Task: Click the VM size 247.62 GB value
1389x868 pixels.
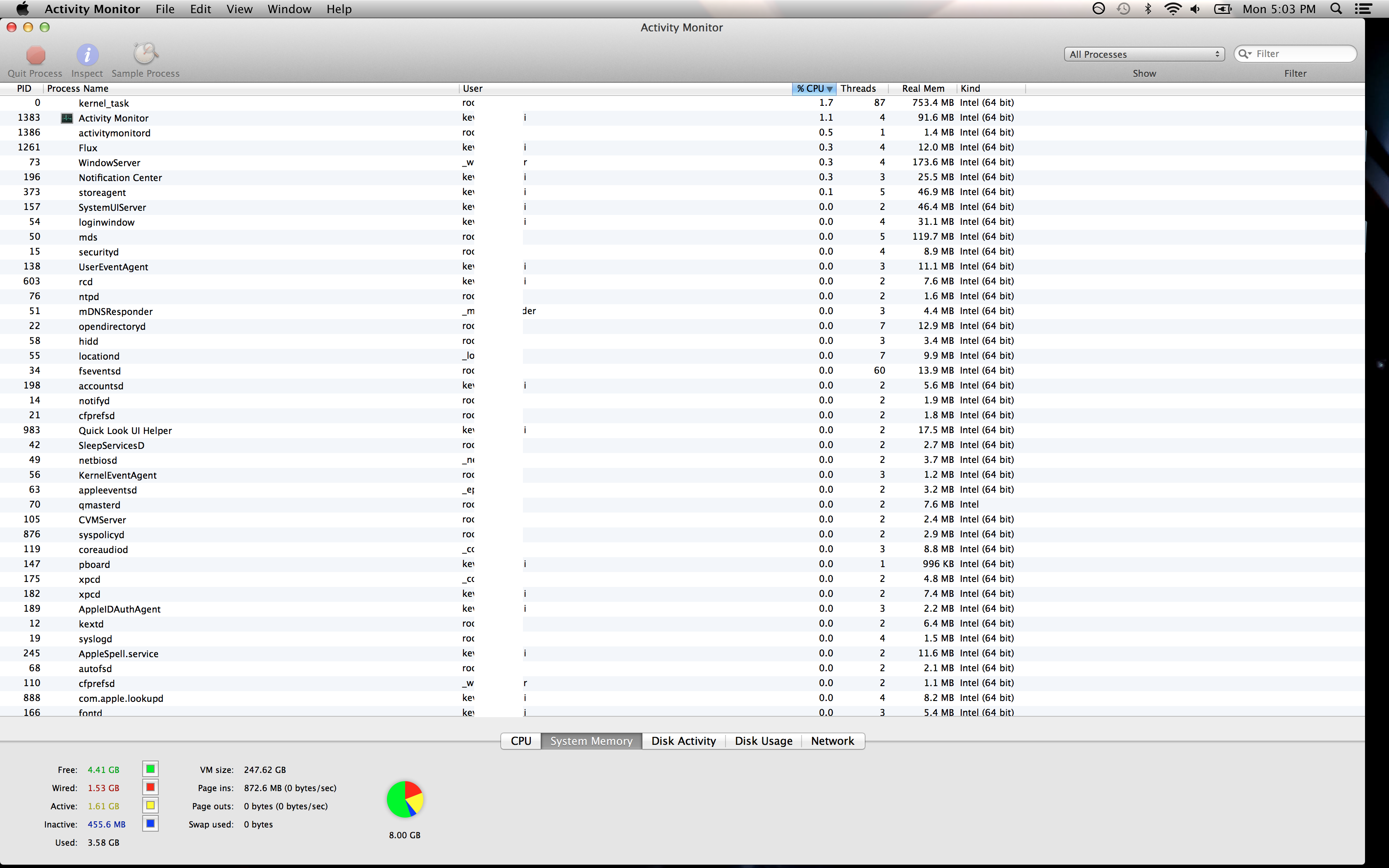Action: coord(265,770)
